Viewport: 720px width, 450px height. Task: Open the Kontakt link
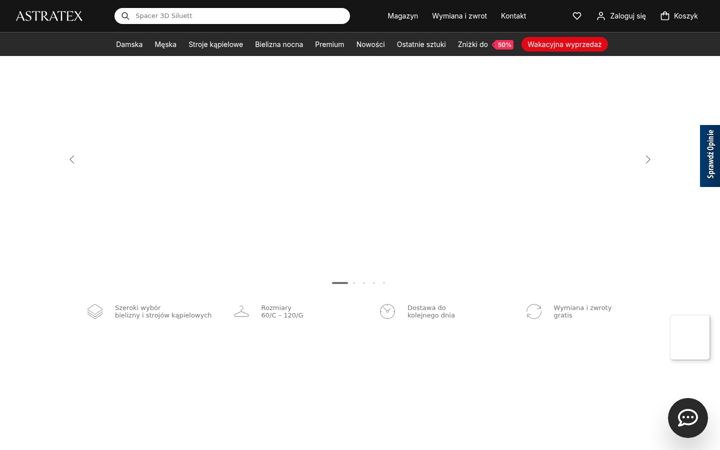tap(513, 16)
